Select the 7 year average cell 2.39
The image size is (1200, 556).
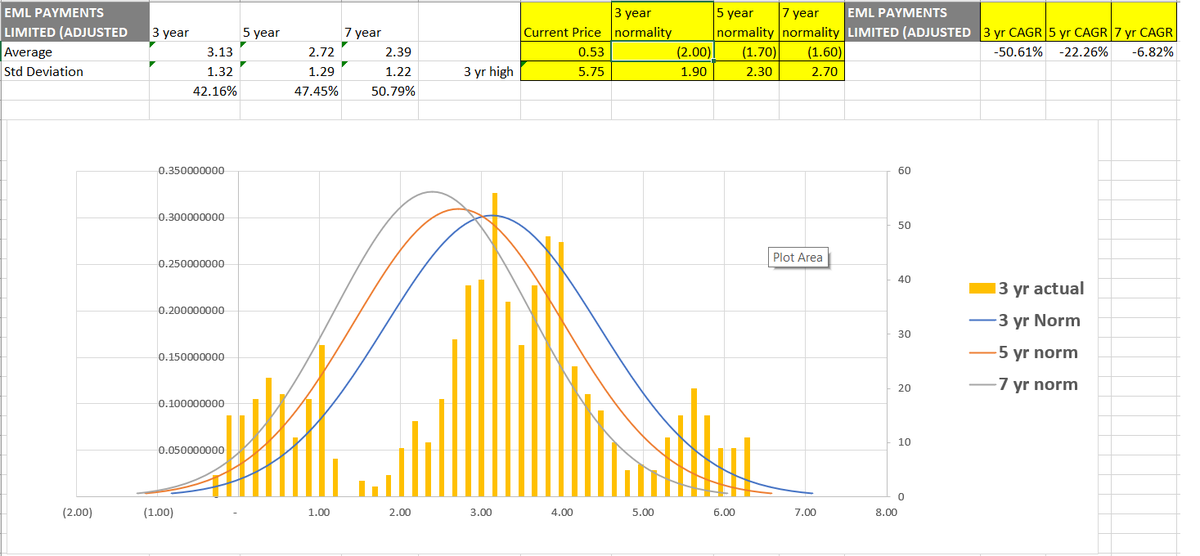point(379,52)
